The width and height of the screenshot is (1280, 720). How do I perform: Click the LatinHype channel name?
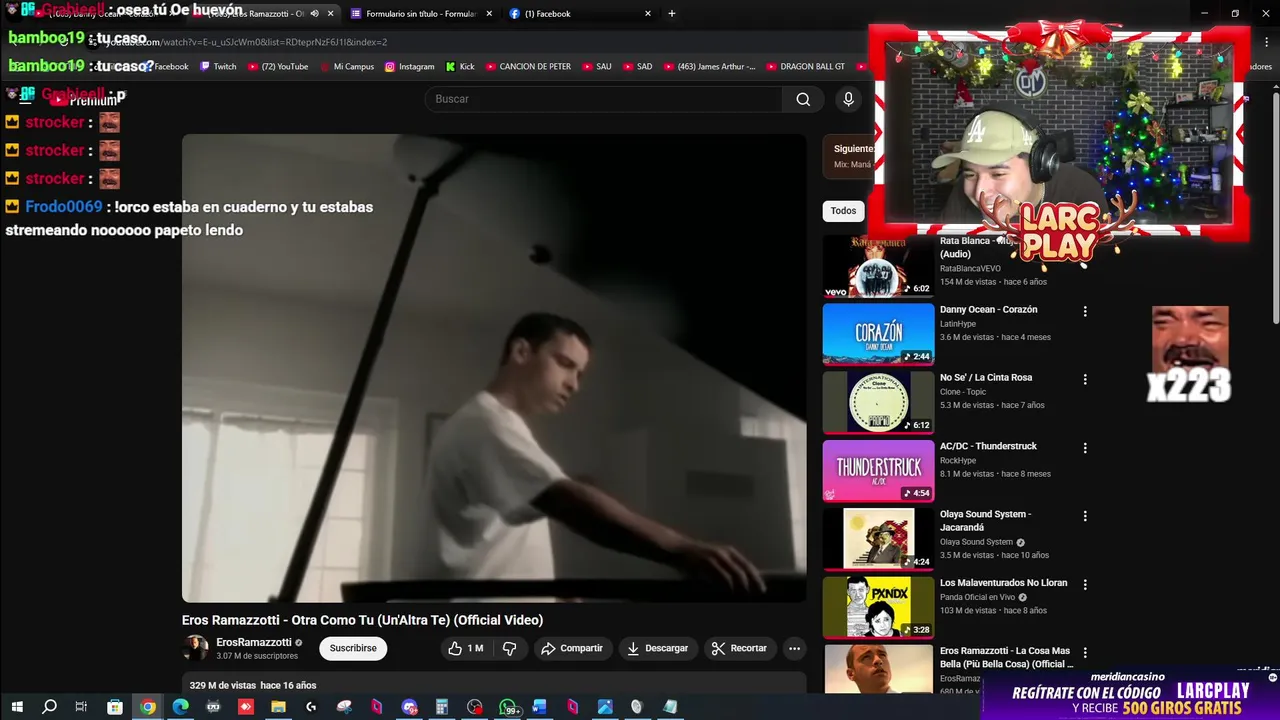coord(958,324)
